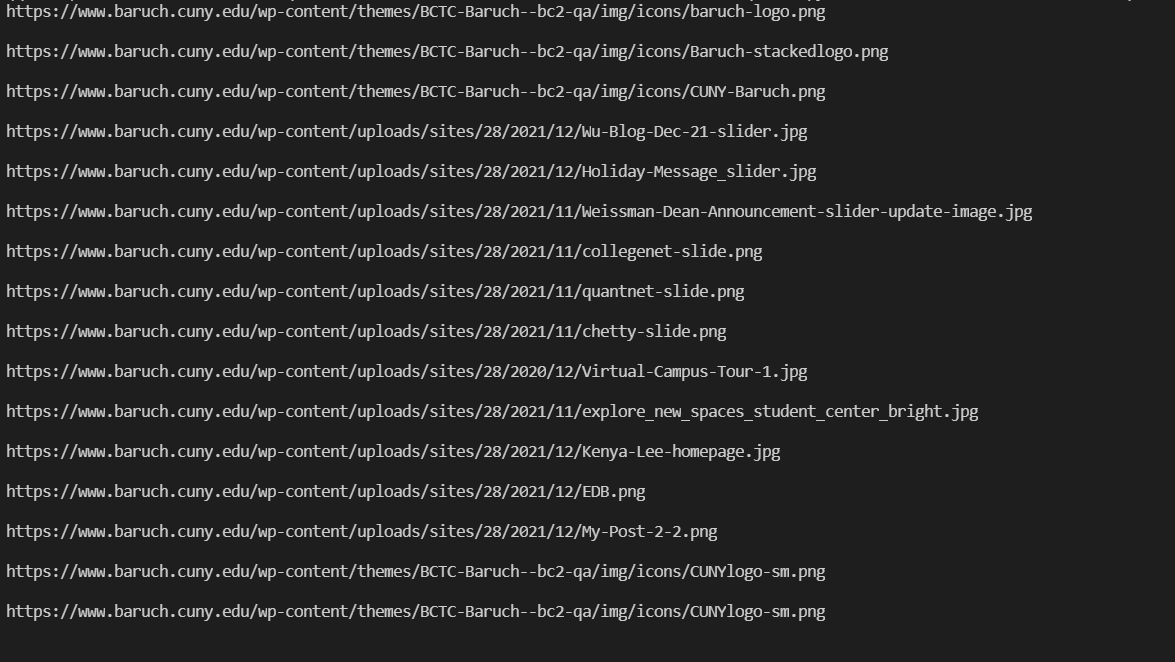
Task: Follow the Wu-Blog-Dec-21-slider.jpg link
Action: pos(406,132)
